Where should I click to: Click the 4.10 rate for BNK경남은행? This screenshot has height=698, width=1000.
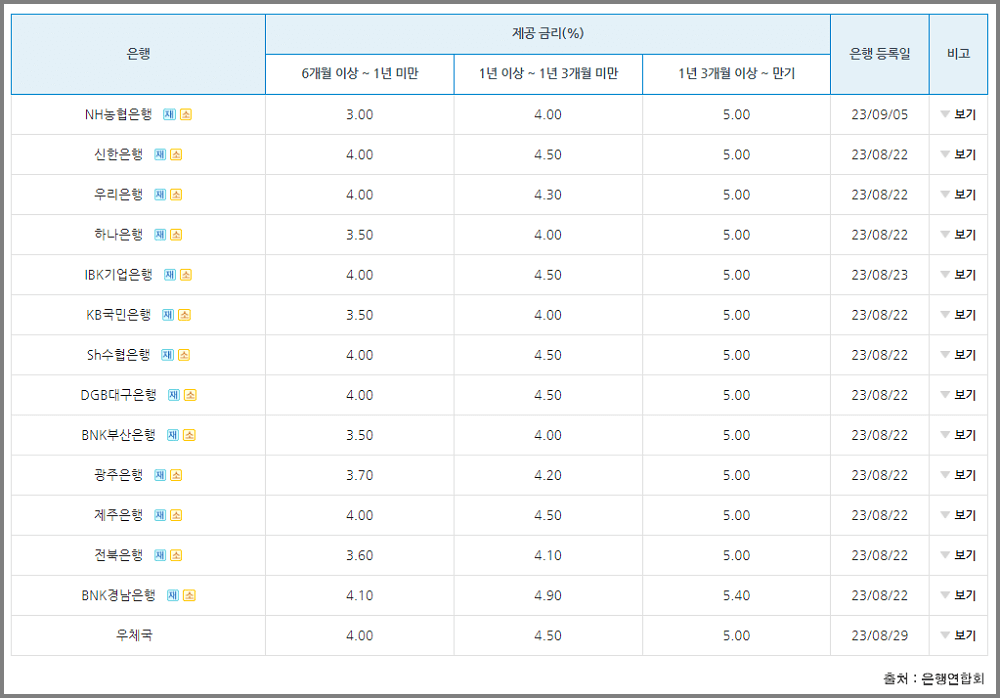tap(360, 596)
